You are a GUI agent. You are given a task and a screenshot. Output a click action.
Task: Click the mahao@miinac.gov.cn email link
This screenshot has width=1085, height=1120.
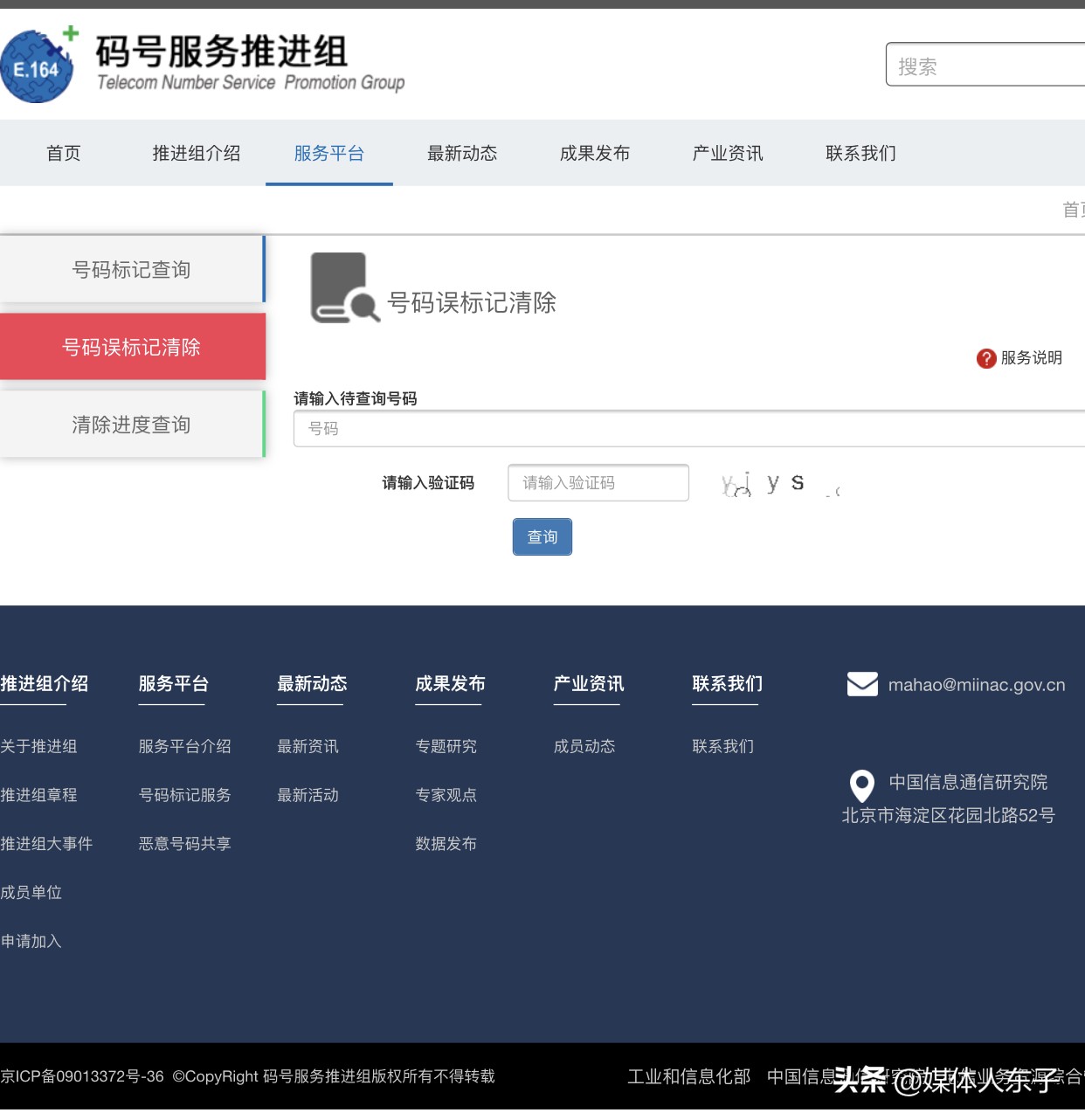click(977, 685)
